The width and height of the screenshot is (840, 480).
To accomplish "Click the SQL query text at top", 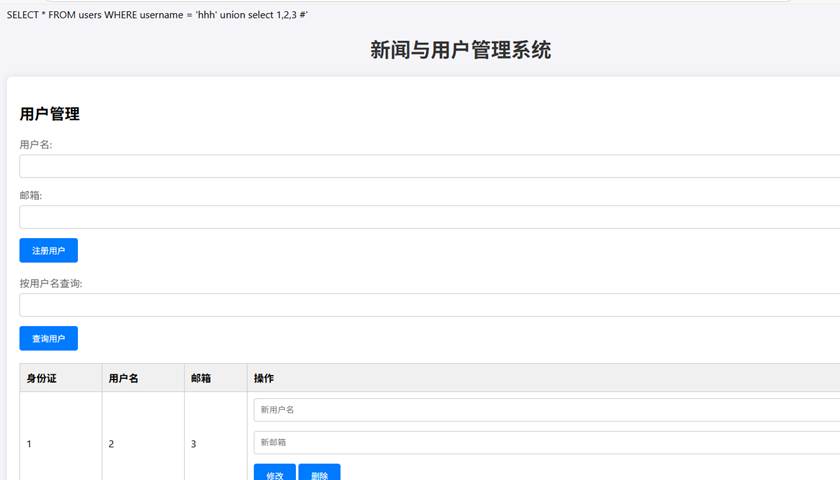I will pyautogui.click(x=158, y=15).
